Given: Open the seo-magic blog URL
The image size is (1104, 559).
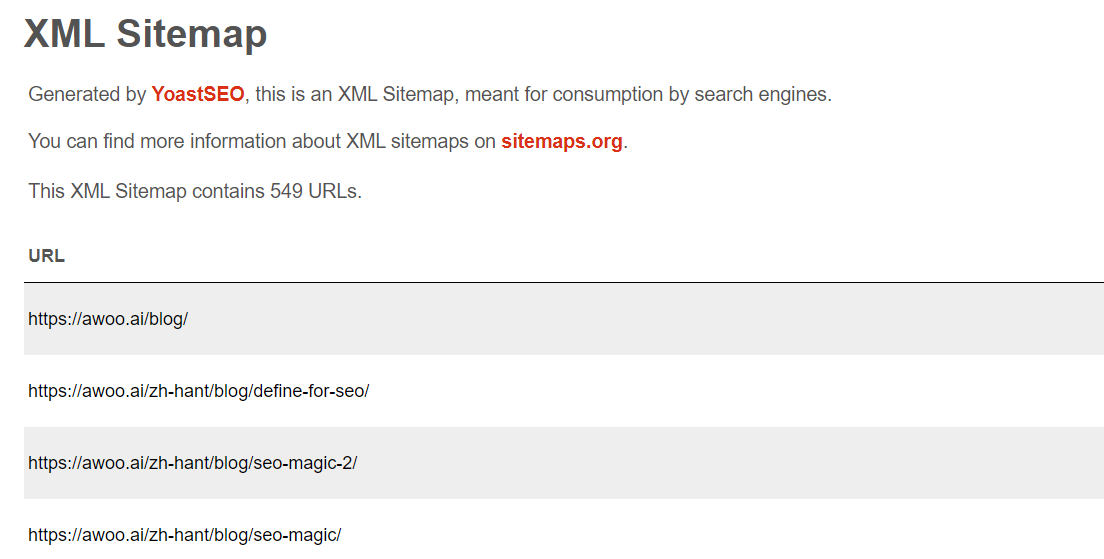Looking at the screenshot, I should [x=184, y=534].
